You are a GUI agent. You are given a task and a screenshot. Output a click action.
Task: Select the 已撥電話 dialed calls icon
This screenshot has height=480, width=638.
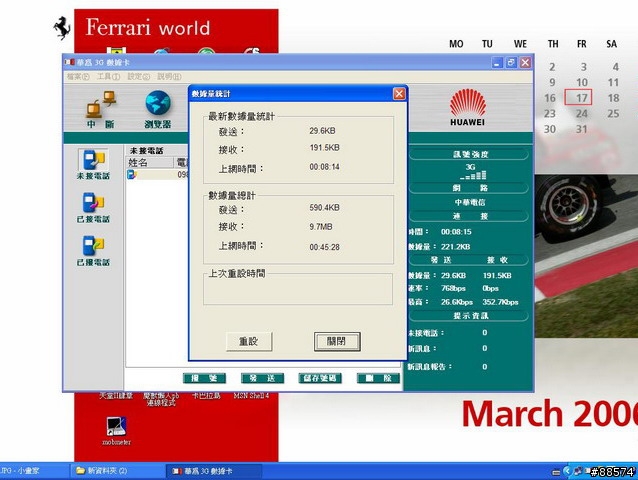[x=93, y=251]
